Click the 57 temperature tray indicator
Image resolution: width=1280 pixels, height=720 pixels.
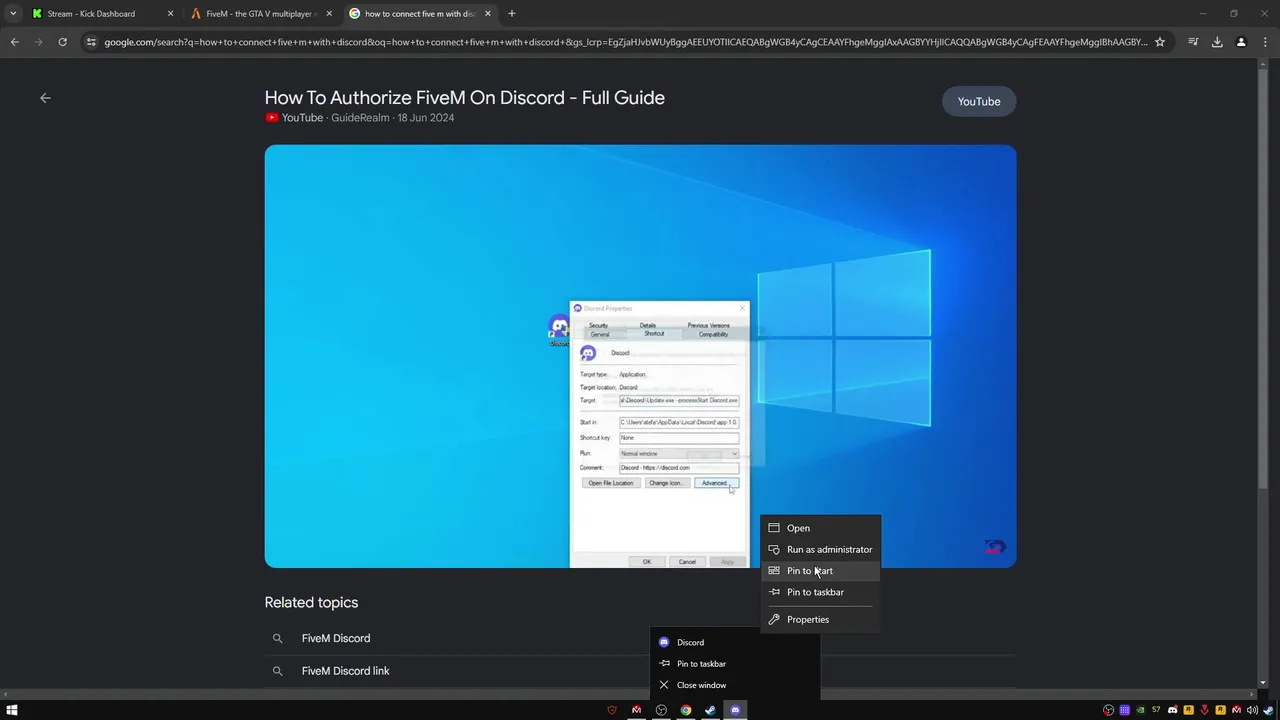(x=1156, y=710)
